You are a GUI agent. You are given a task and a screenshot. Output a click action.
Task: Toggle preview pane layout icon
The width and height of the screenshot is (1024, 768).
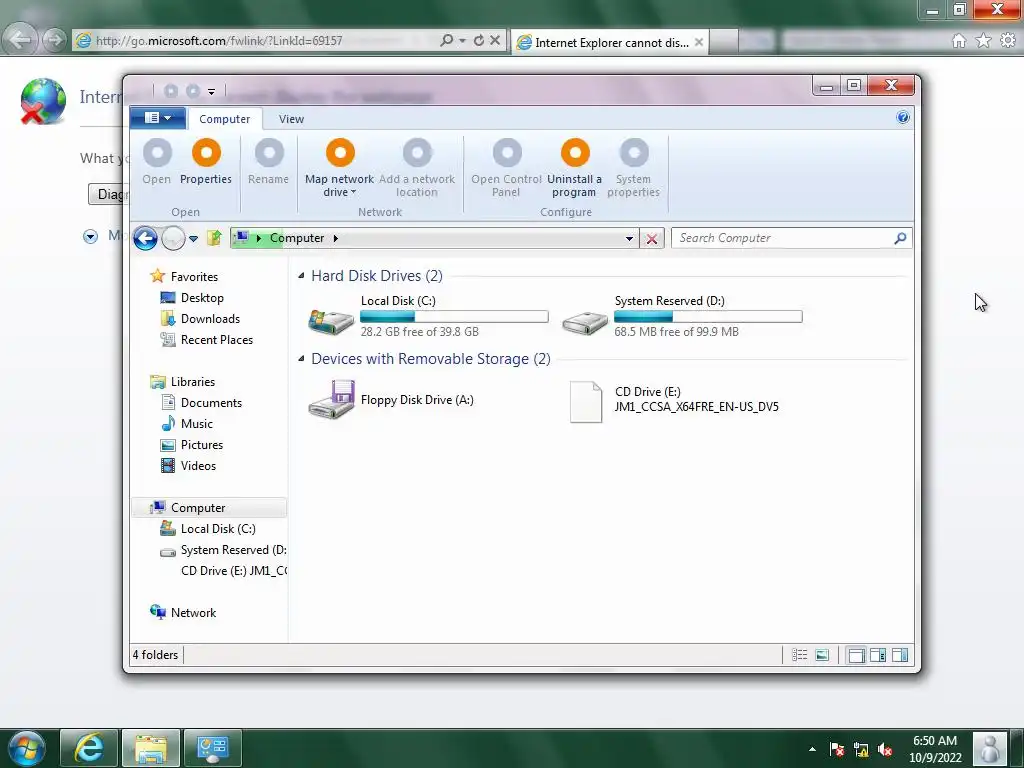(x=900, y=655)
